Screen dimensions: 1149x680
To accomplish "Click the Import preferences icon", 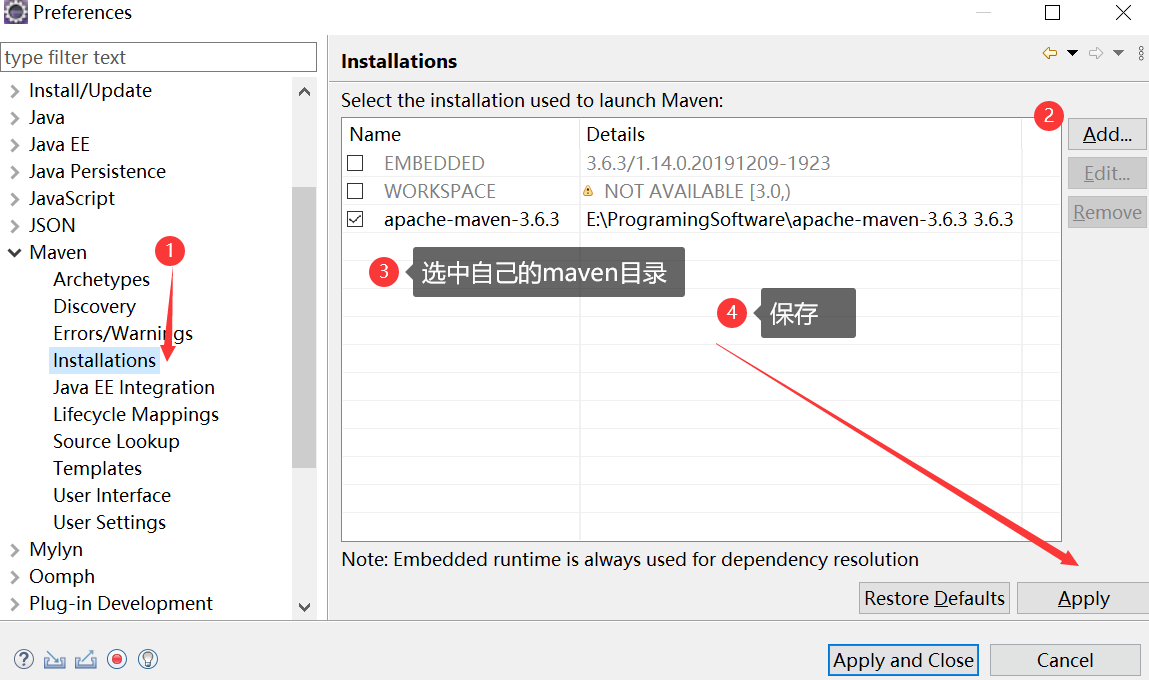I will (x=55, y=659).
